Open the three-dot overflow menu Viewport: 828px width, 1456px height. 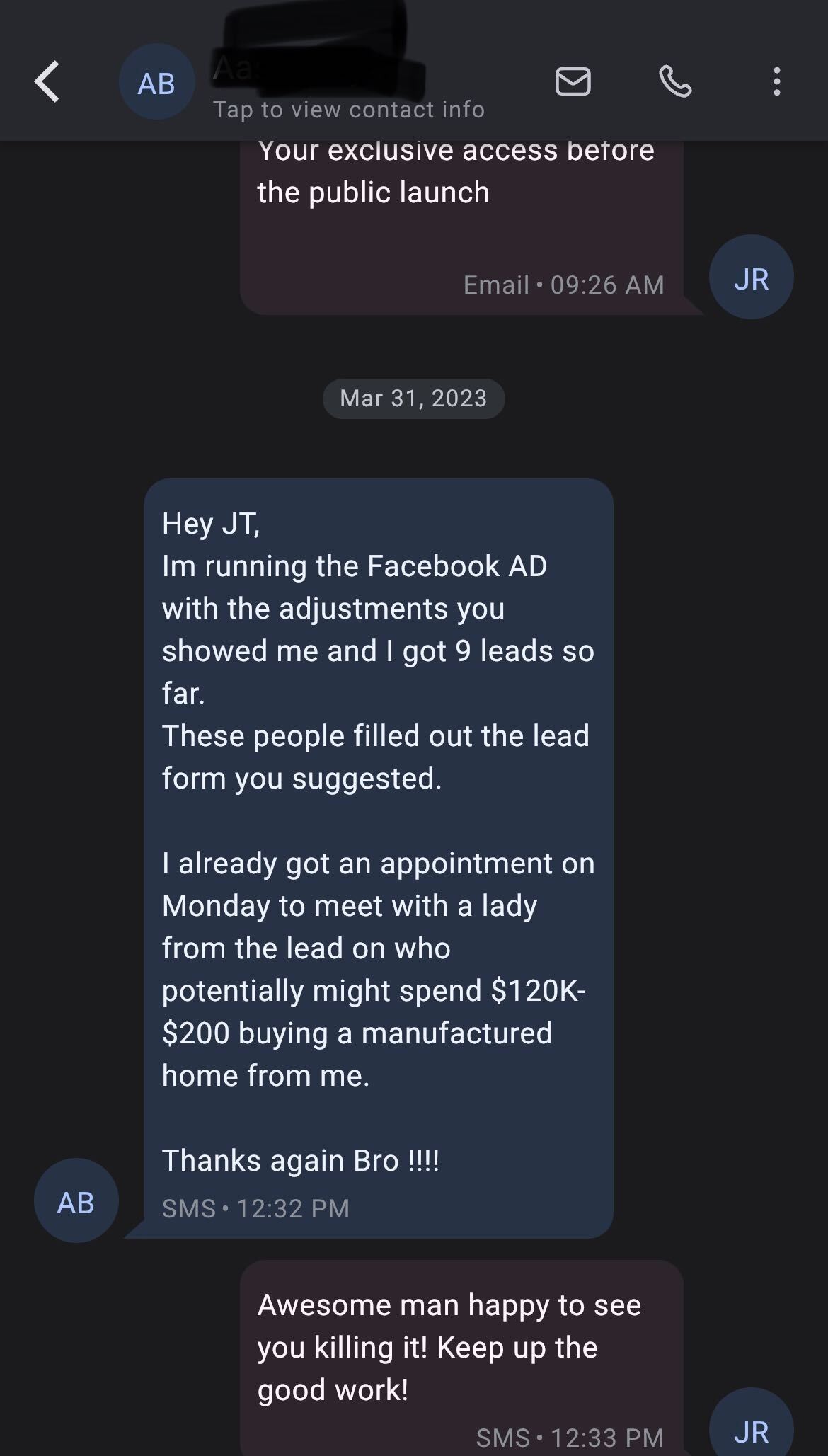click(776, 81)
